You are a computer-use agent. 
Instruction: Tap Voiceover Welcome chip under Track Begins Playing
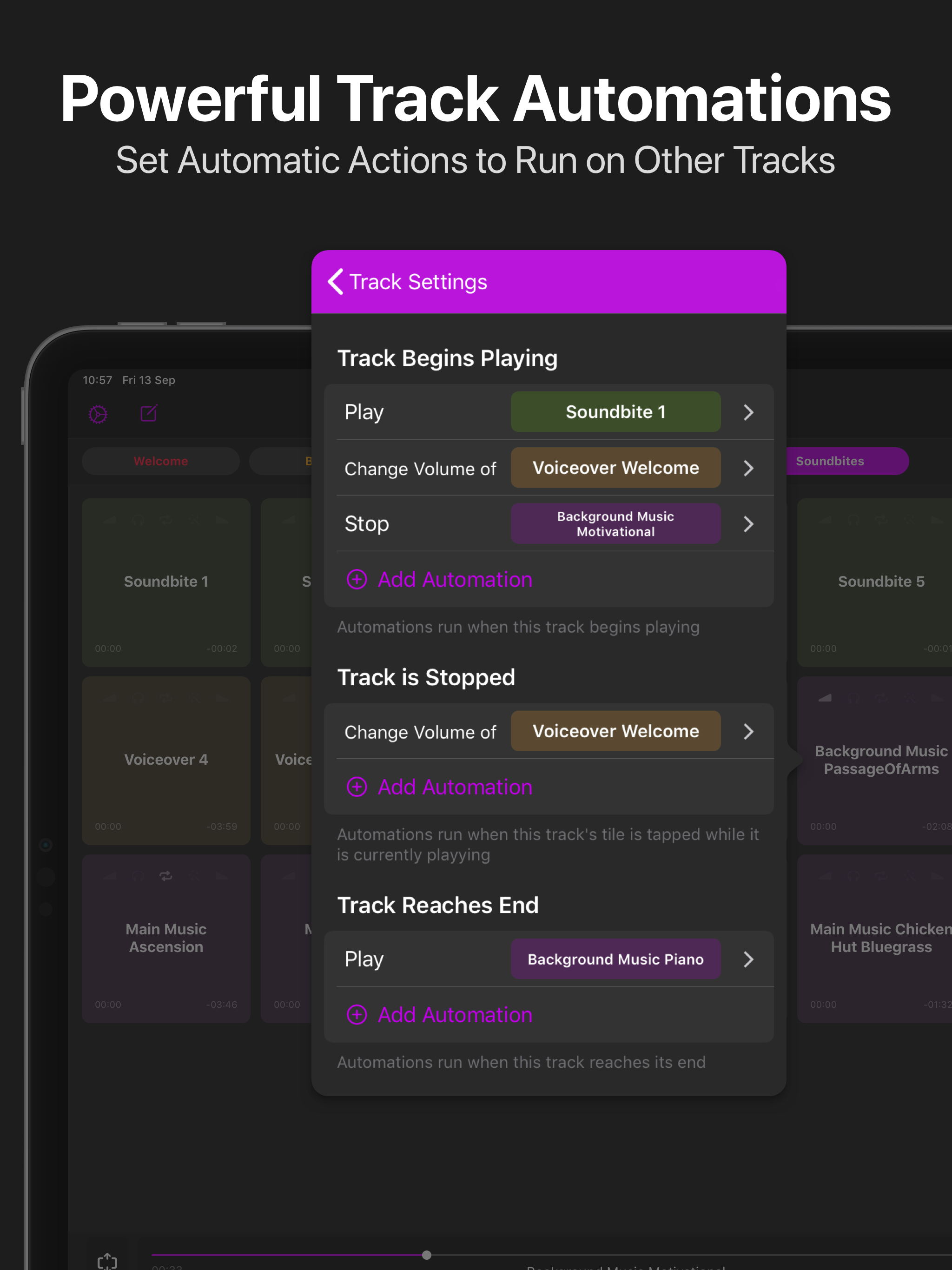pyautogui.click(x=615, y=468)
